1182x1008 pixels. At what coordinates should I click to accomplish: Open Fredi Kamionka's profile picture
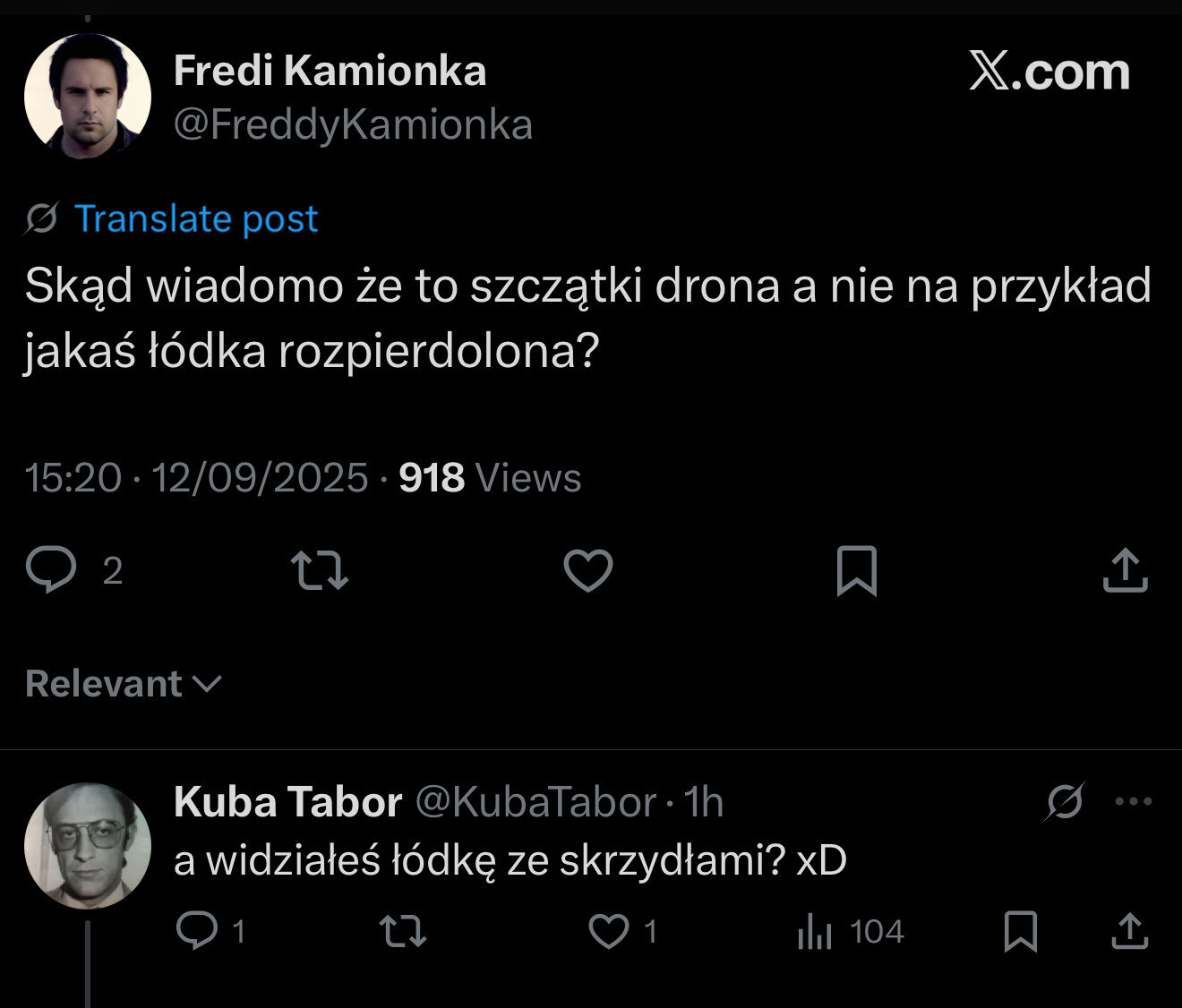coord(87,96)
